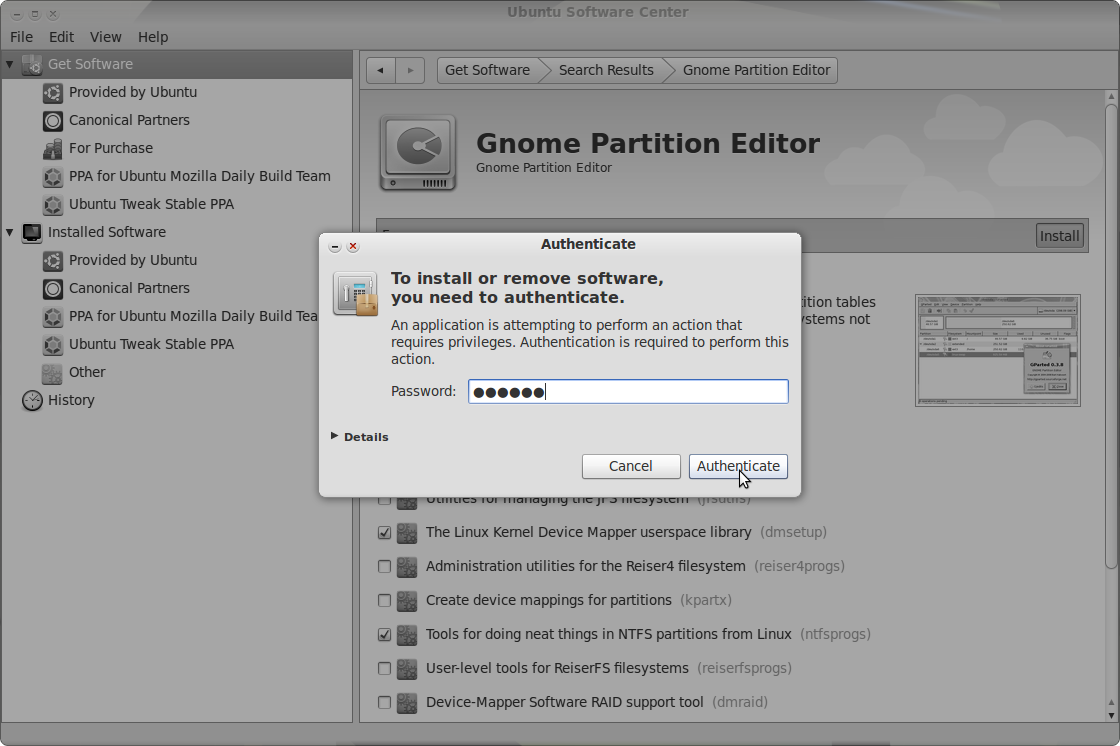Click 'Device-Mapper Software RAID support tool' text
Viewport: 1120px width, 746px height.
564,702
